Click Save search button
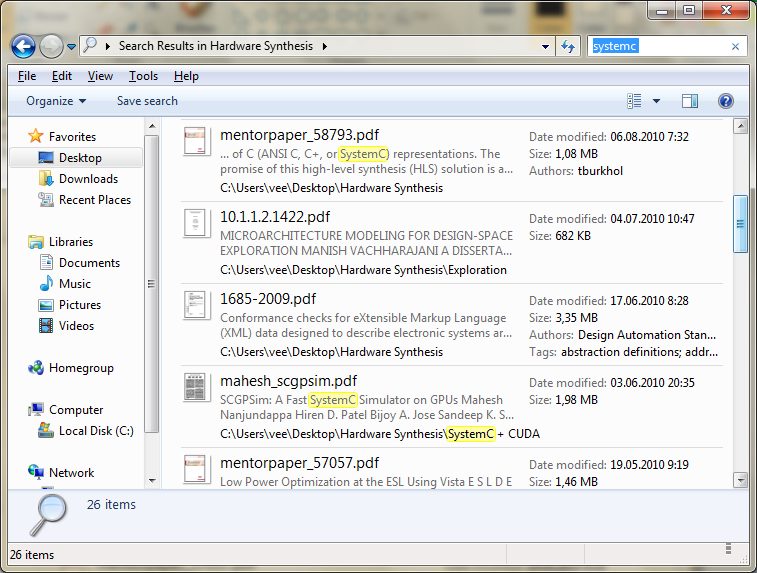 pyautogui.click(x=147, y=101)
